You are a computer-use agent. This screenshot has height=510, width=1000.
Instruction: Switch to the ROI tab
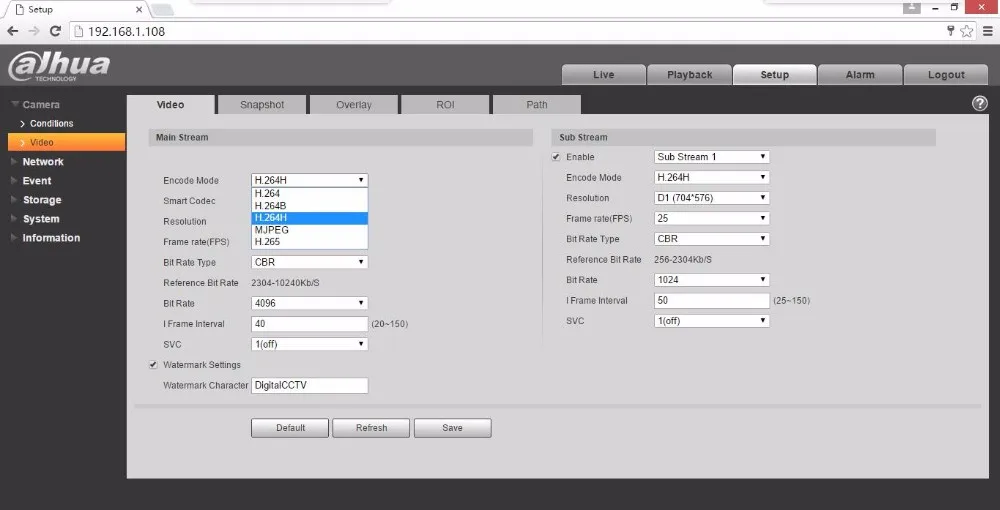(445, 105)
